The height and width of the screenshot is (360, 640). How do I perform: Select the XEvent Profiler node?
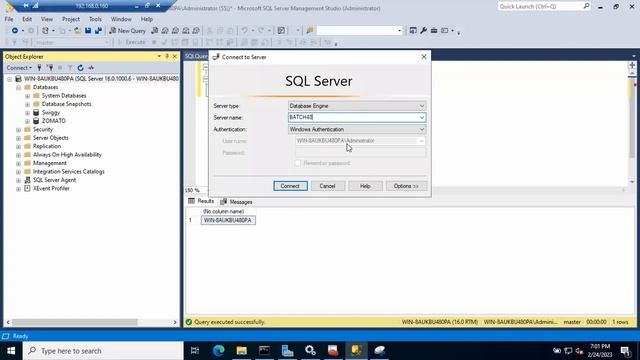coord(51,189)
